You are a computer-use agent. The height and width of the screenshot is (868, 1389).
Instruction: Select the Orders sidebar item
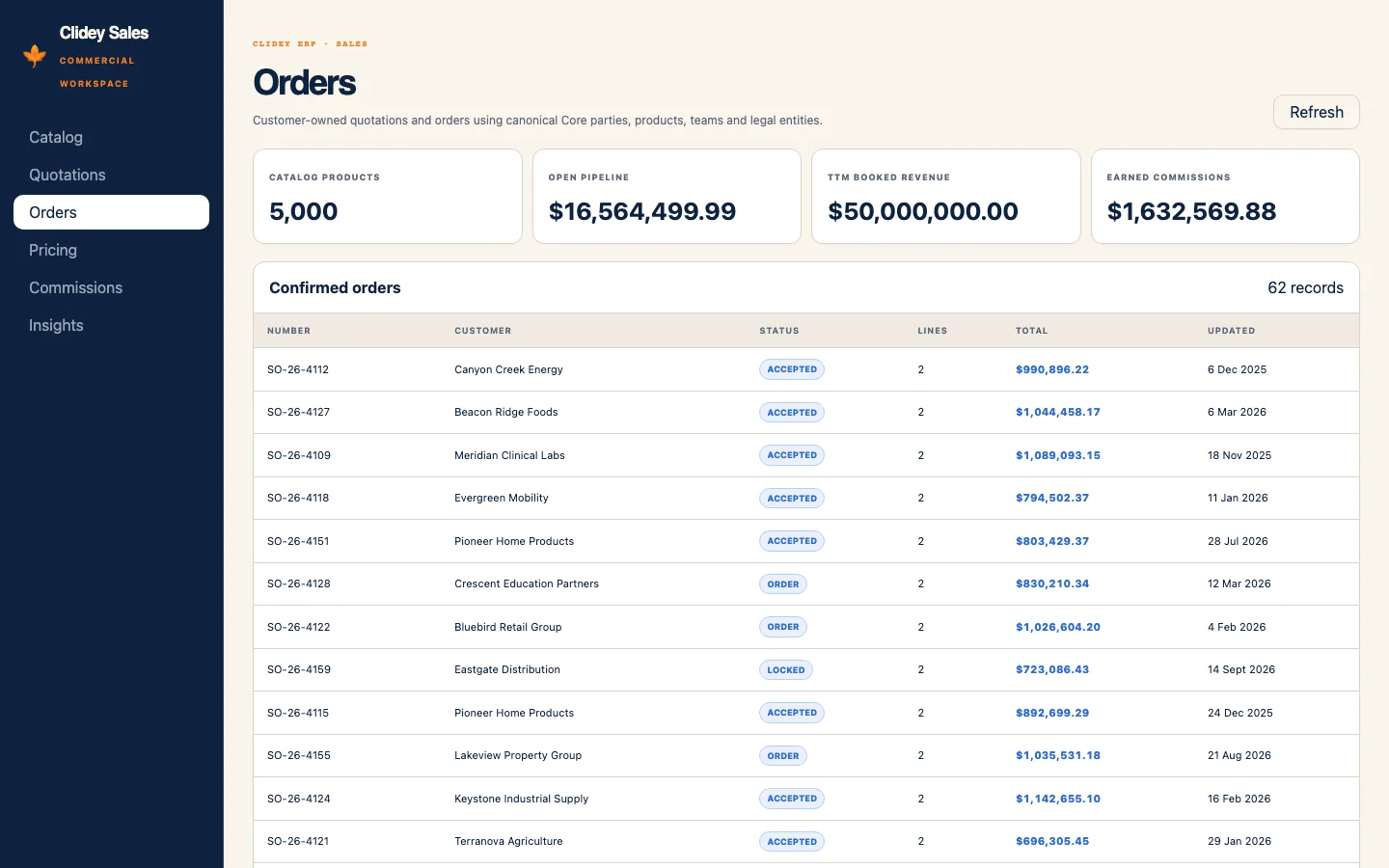point(111,212)
